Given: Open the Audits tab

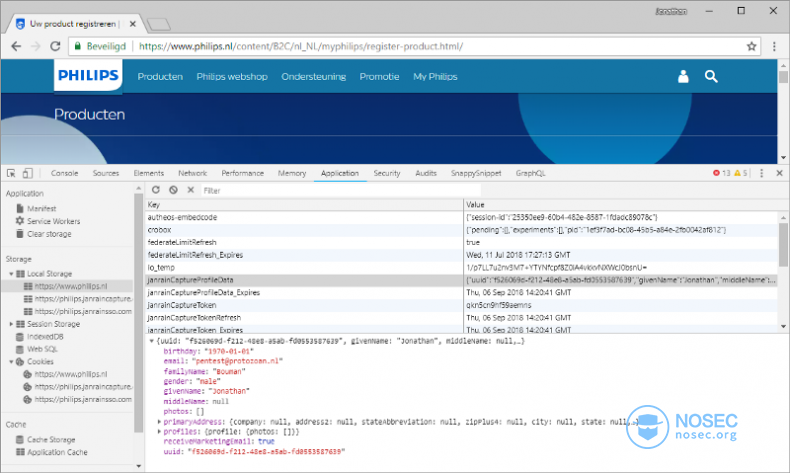Looking at the screenshot, I should point(426,173).
